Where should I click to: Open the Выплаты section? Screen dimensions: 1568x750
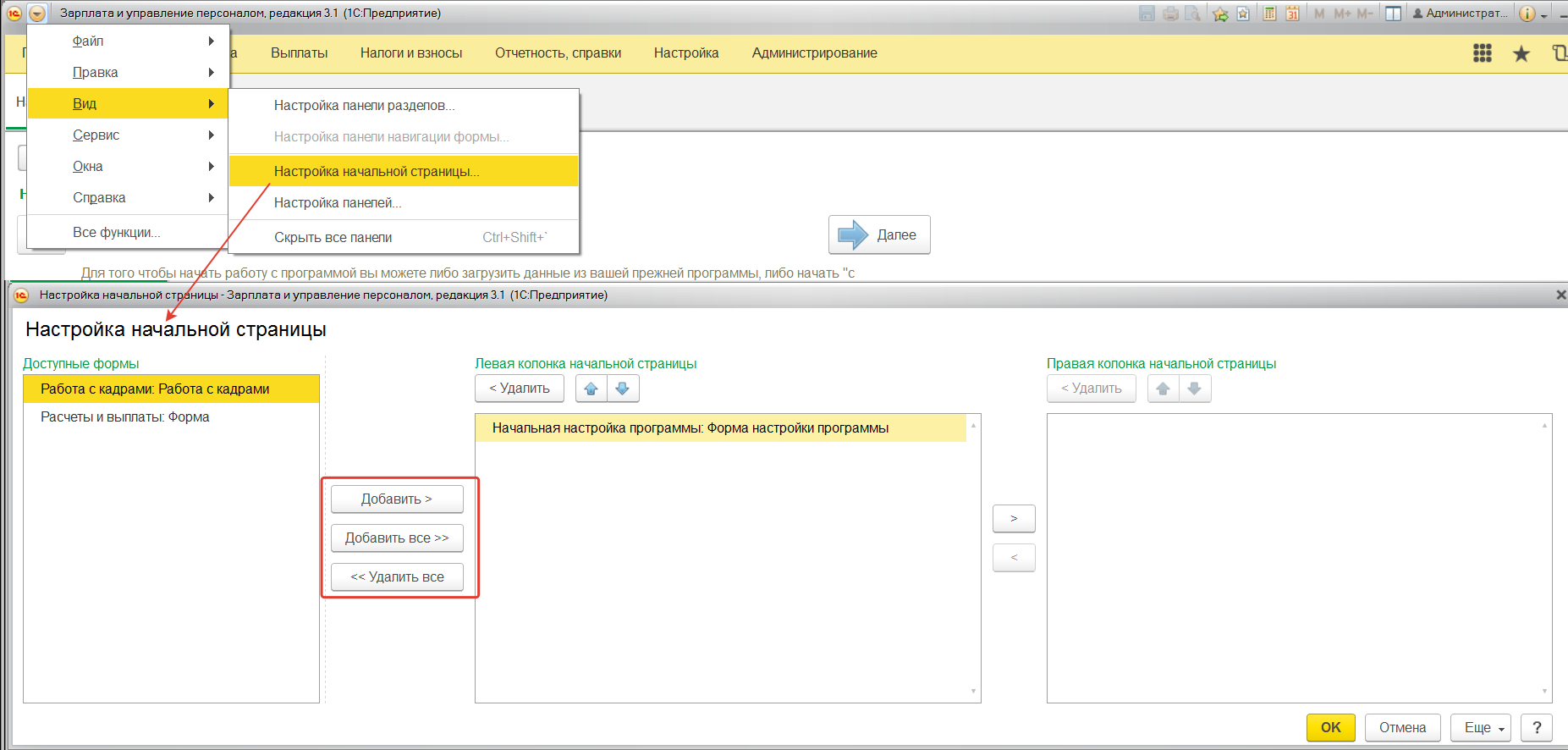(299, 52)
